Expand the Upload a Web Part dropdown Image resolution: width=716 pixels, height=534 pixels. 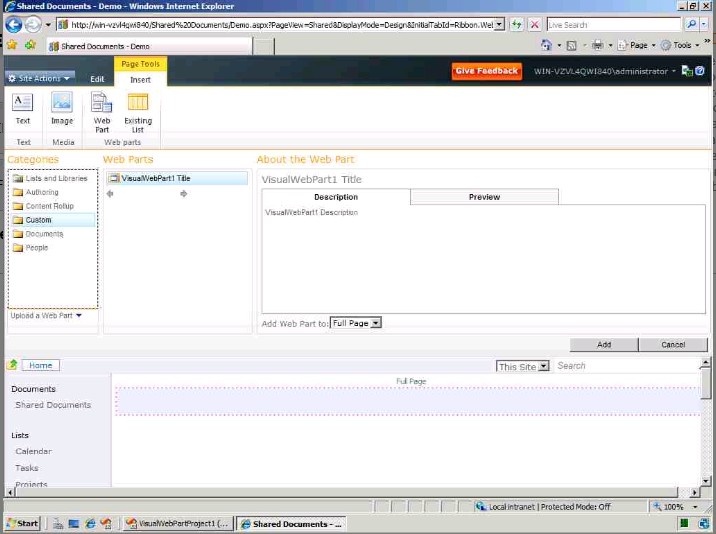[46, 315]
